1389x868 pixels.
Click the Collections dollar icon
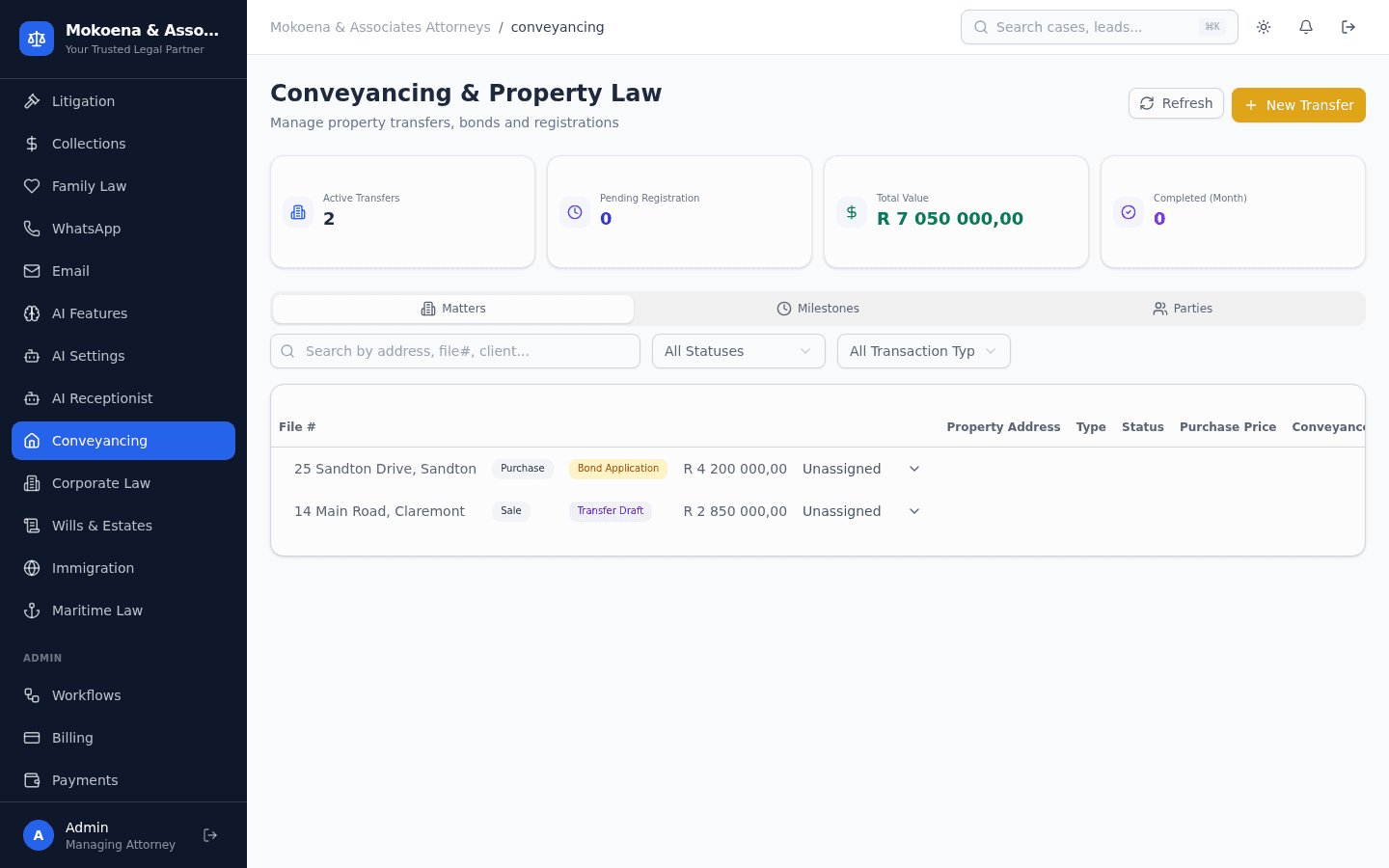(x=32, y=144)
